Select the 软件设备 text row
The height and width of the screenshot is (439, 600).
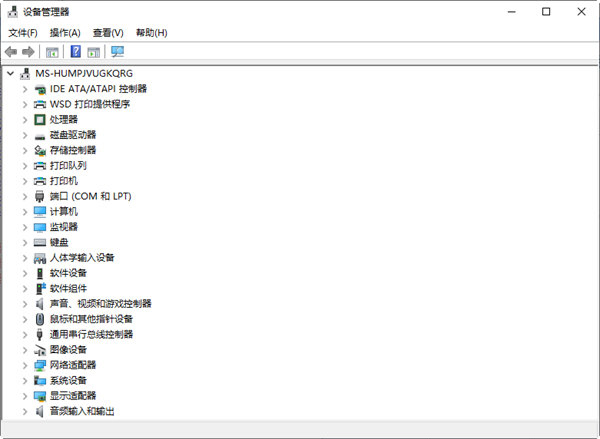coord(68,273)
